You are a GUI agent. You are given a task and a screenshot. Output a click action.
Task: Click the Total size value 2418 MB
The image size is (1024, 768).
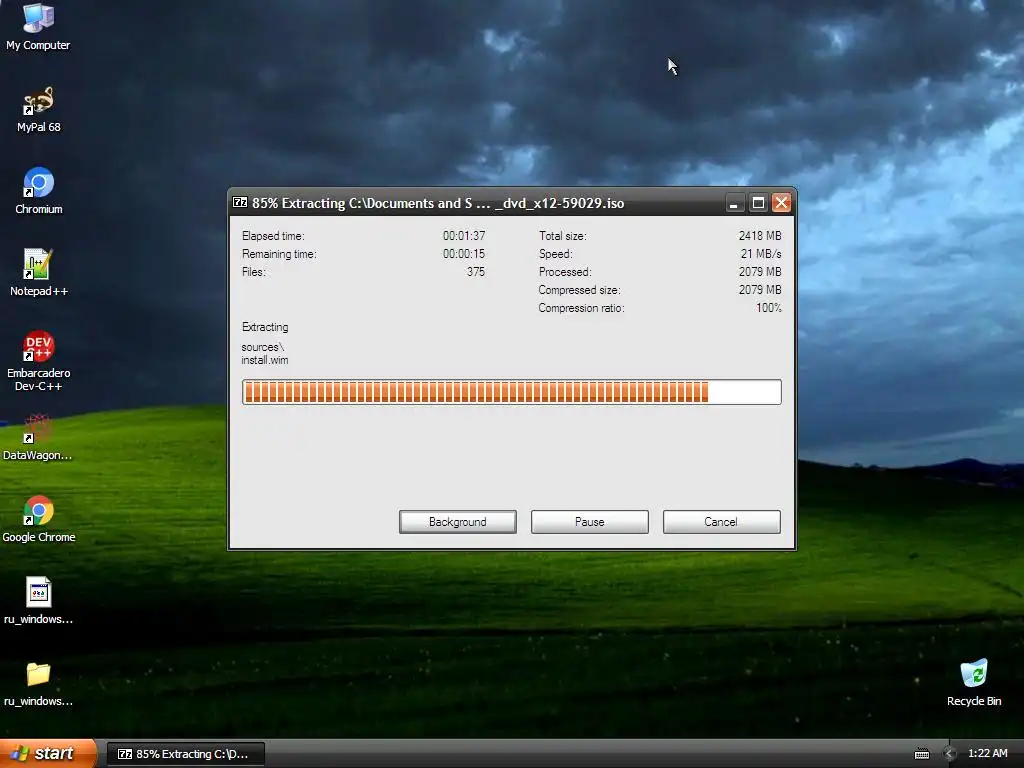click(760, 236)
